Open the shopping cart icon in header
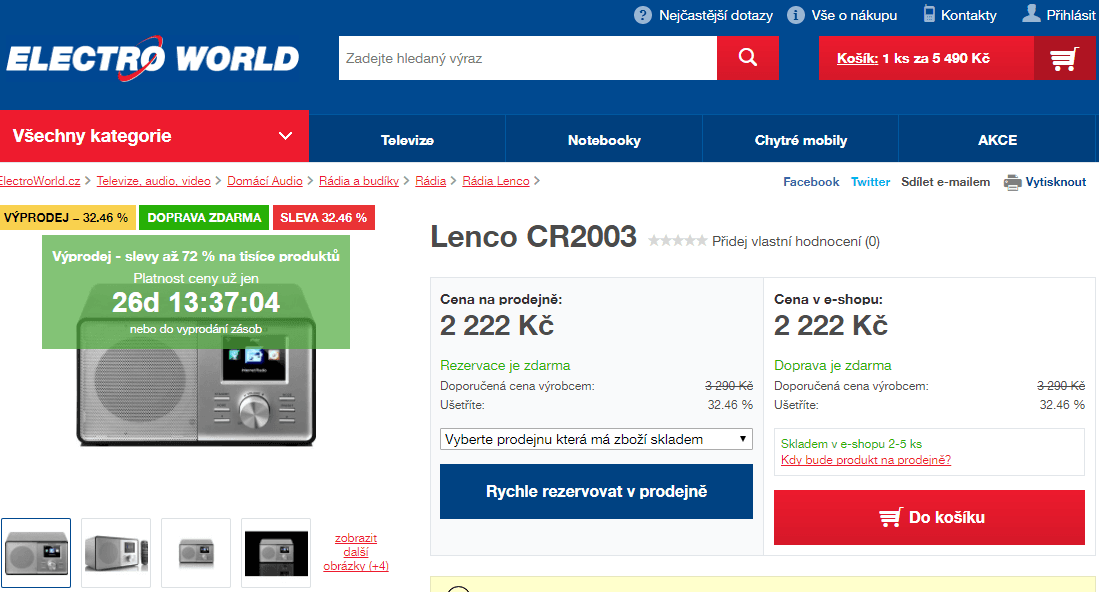This screenshot has width=1099, height=592. pos(1063,58)
